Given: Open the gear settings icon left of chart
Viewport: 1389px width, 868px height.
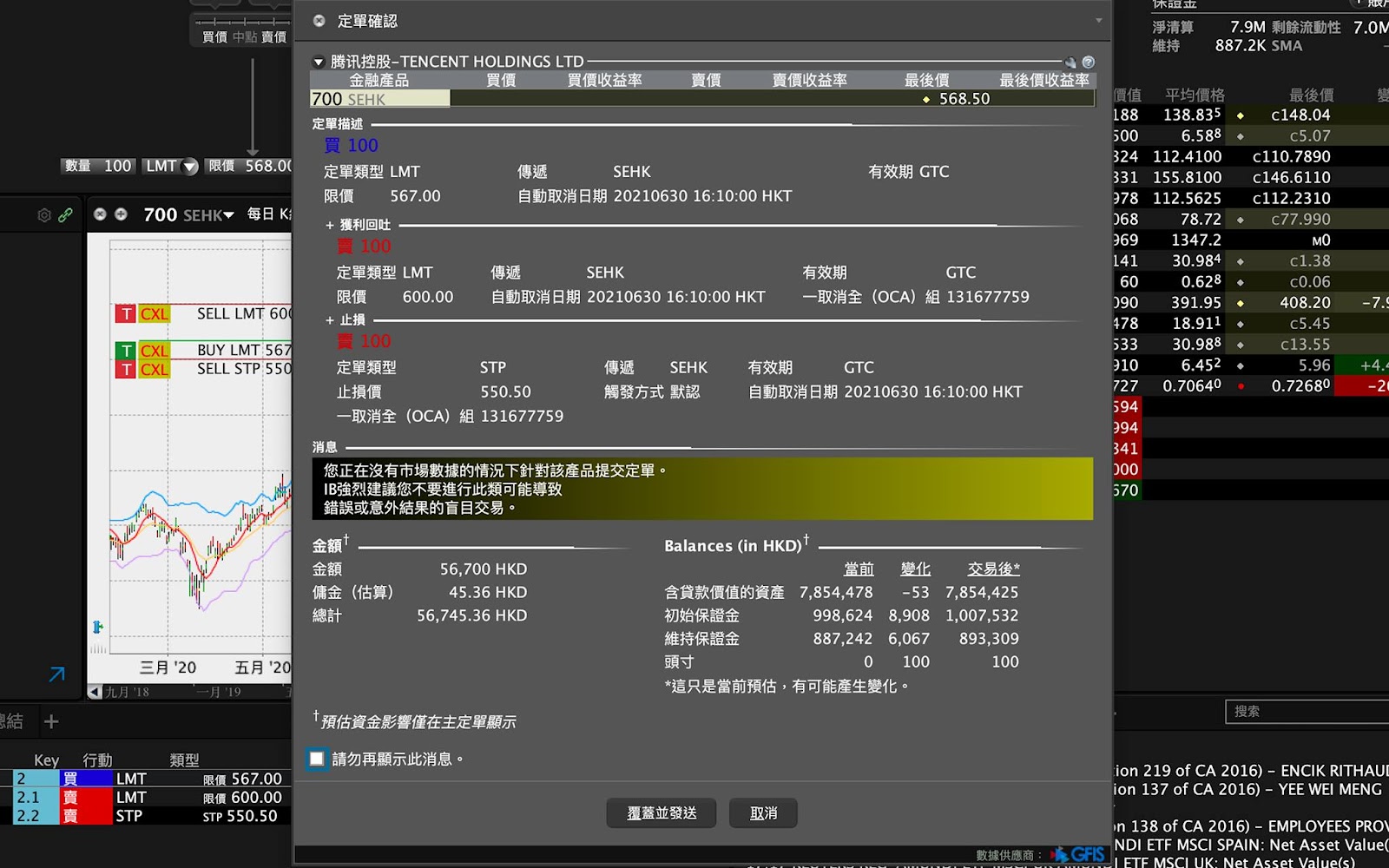Looking at the screenshot, I should (44, 215).
